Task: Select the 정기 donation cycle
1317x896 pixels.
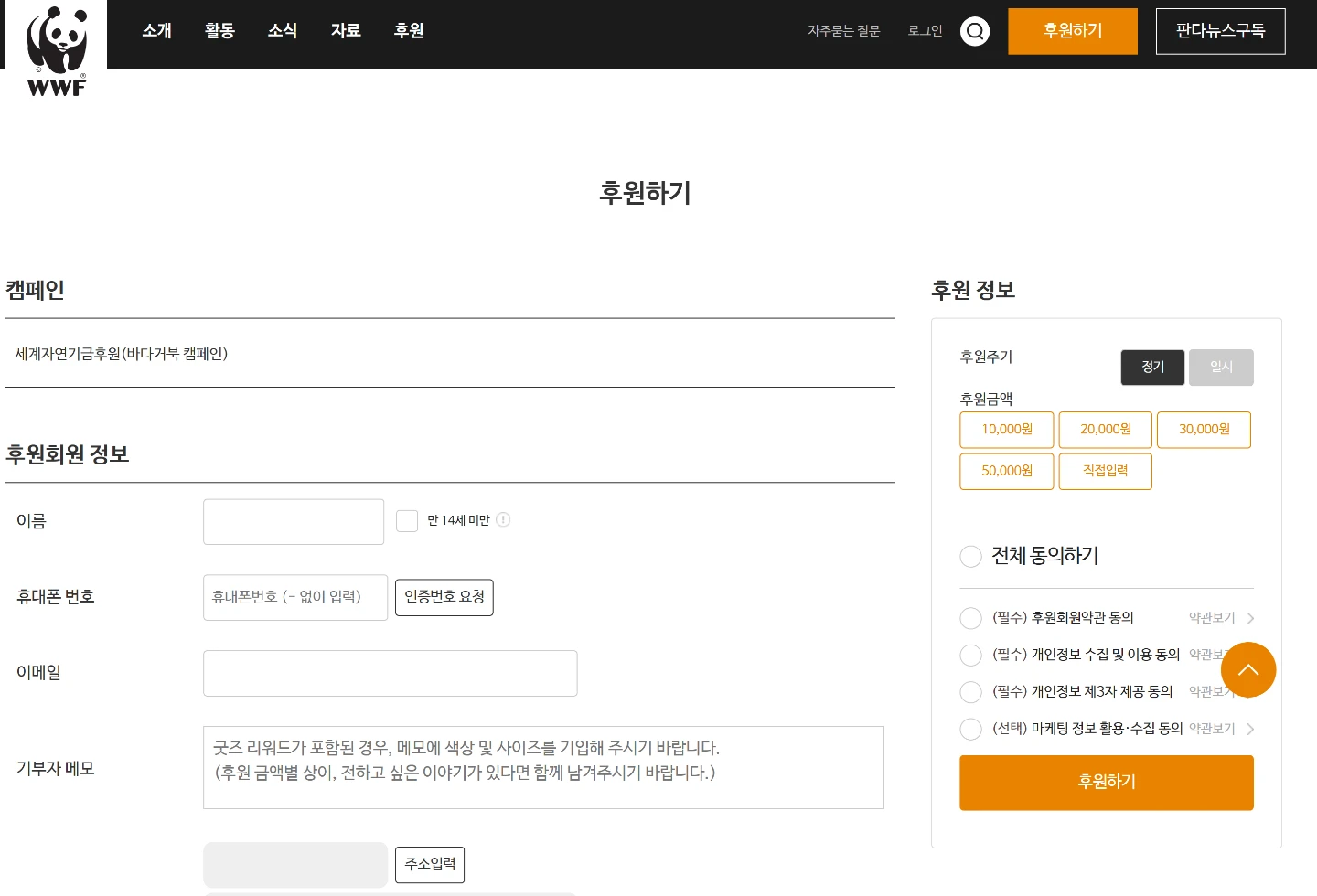Action: (x=1152, y=367)
